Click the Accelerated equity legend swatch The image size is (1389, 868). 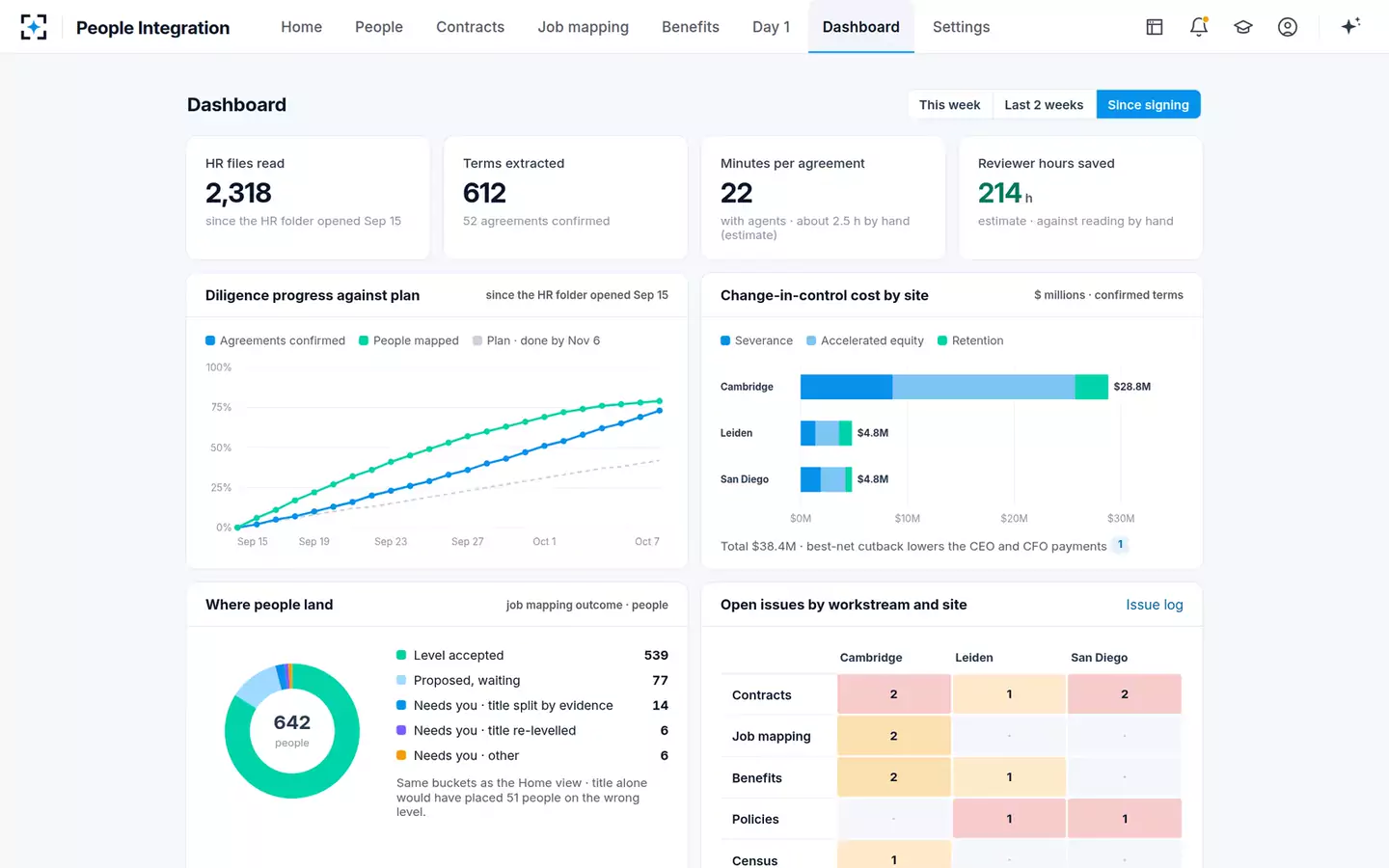click(x=811, y=340)
